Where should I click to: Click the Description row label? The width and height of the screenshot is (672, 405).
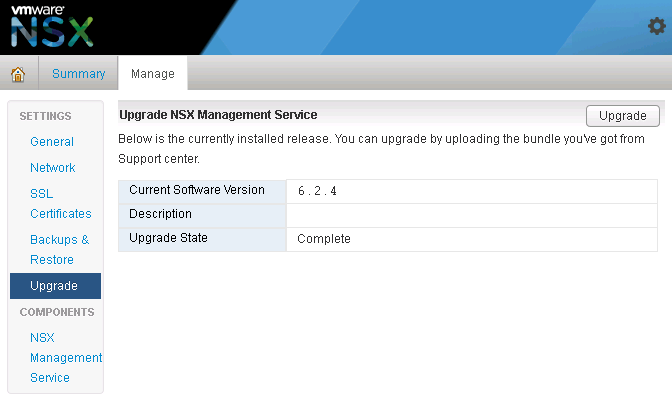click(160, 214)
